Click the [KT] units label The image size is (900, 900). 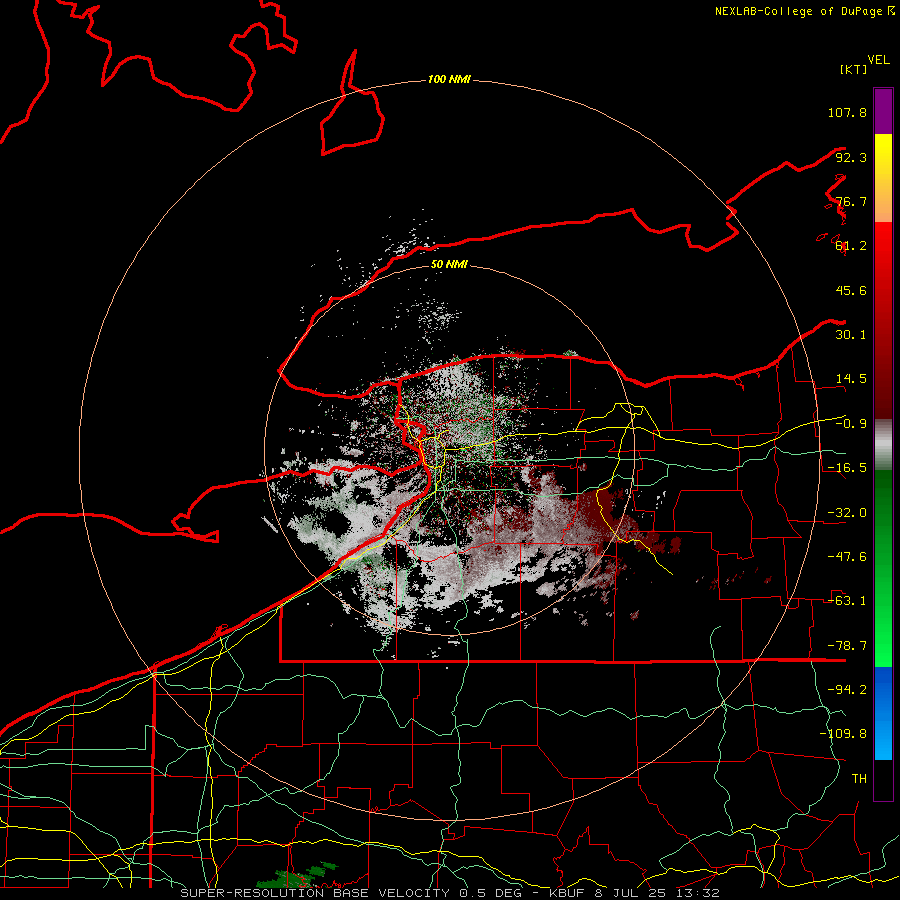coord(853,69)
